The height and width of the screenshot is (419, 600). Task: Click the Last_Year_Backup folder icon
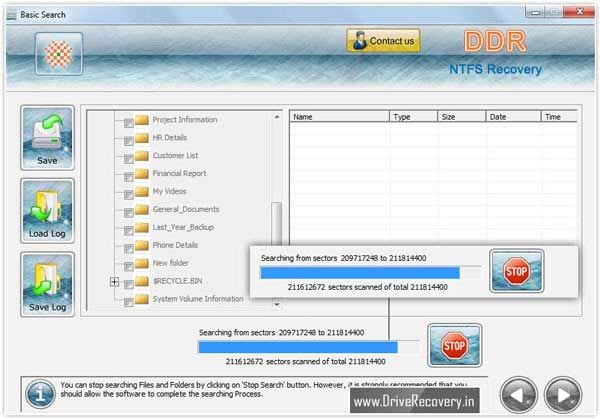pos(142,227)
